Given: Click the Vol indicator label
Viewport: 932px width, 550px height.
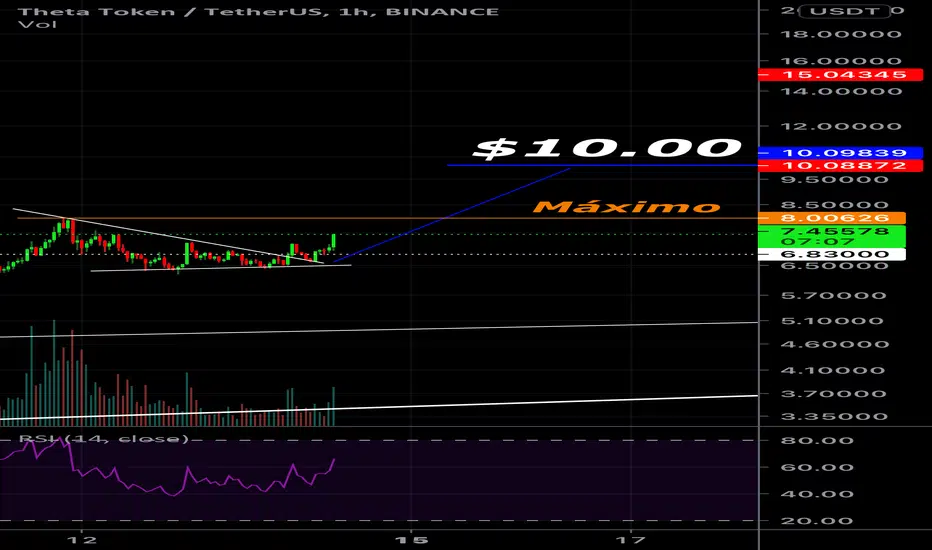Looking at the screenshot, I should (37, 24).
